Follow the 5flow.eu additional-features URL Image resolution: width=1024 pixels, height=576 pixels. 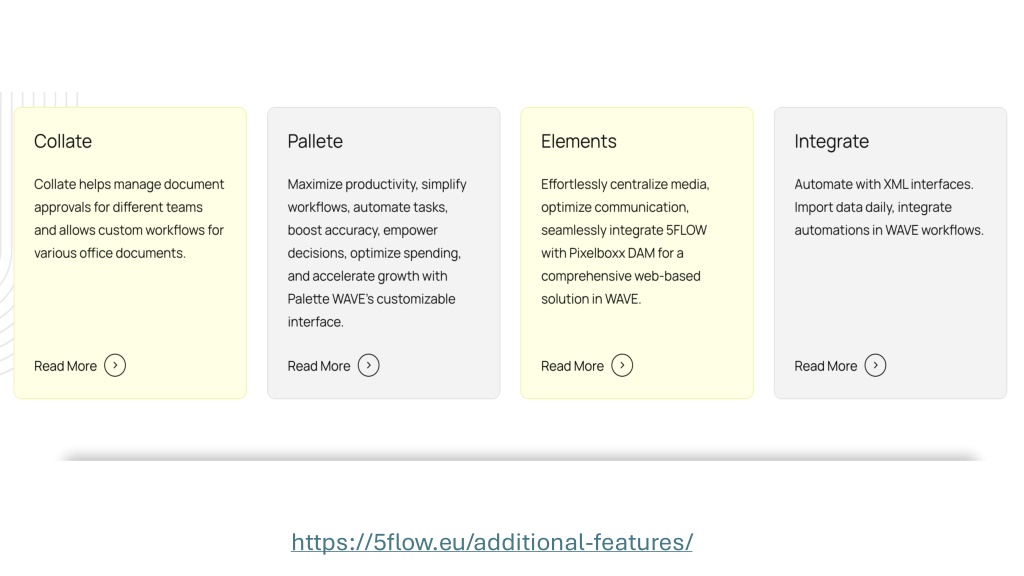click(492, 542)
